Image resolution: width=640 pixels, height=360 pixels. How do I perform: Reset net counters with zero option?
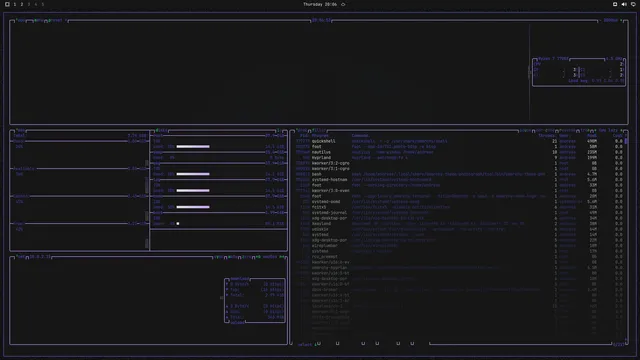[x=247, y=257]
